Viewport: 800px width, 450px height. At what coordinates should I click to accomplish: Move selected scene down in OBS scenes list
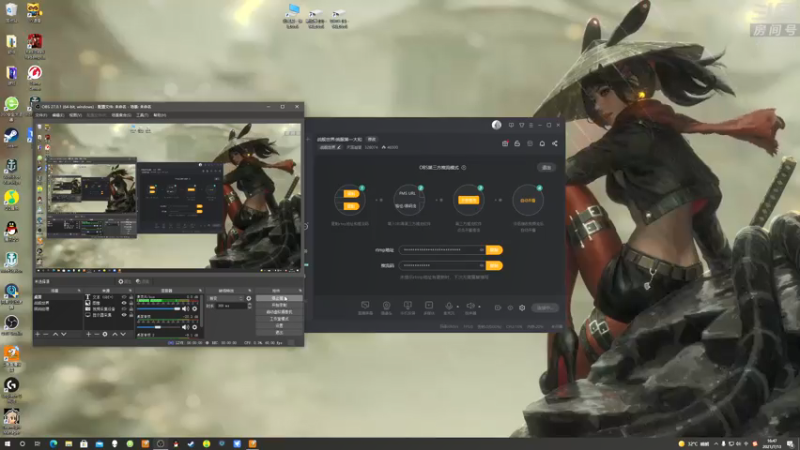64,334
